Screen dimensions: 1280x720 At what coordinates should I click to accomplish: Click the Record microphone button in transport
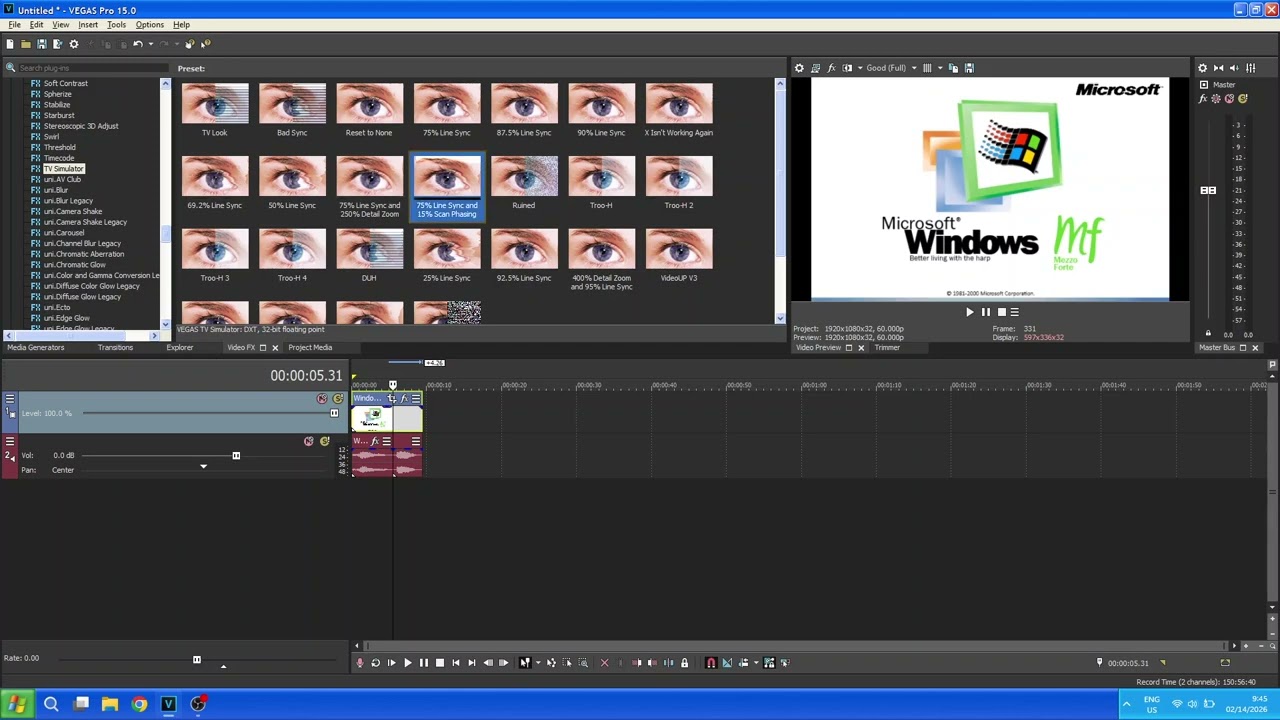(x=360, y=663)
